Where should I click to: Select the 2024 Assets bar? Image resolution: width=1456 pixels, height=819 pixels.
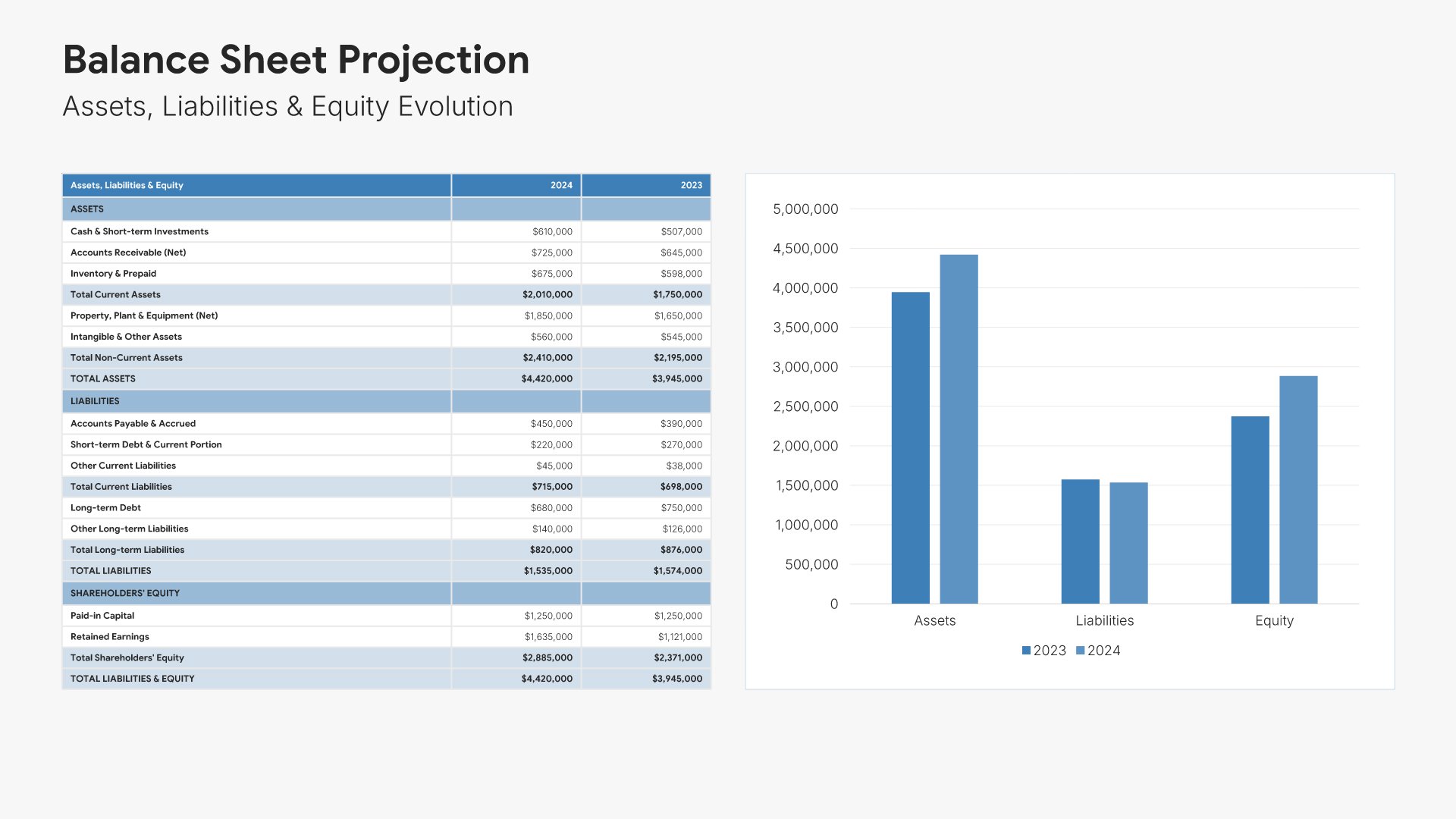[x=959, y=429]
